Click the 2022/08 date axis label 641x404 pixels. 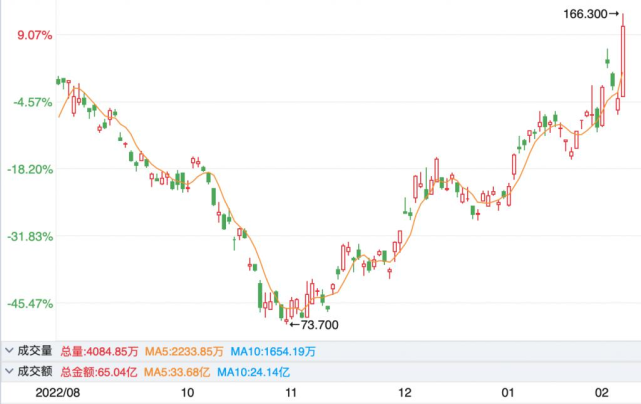(60, 392)
